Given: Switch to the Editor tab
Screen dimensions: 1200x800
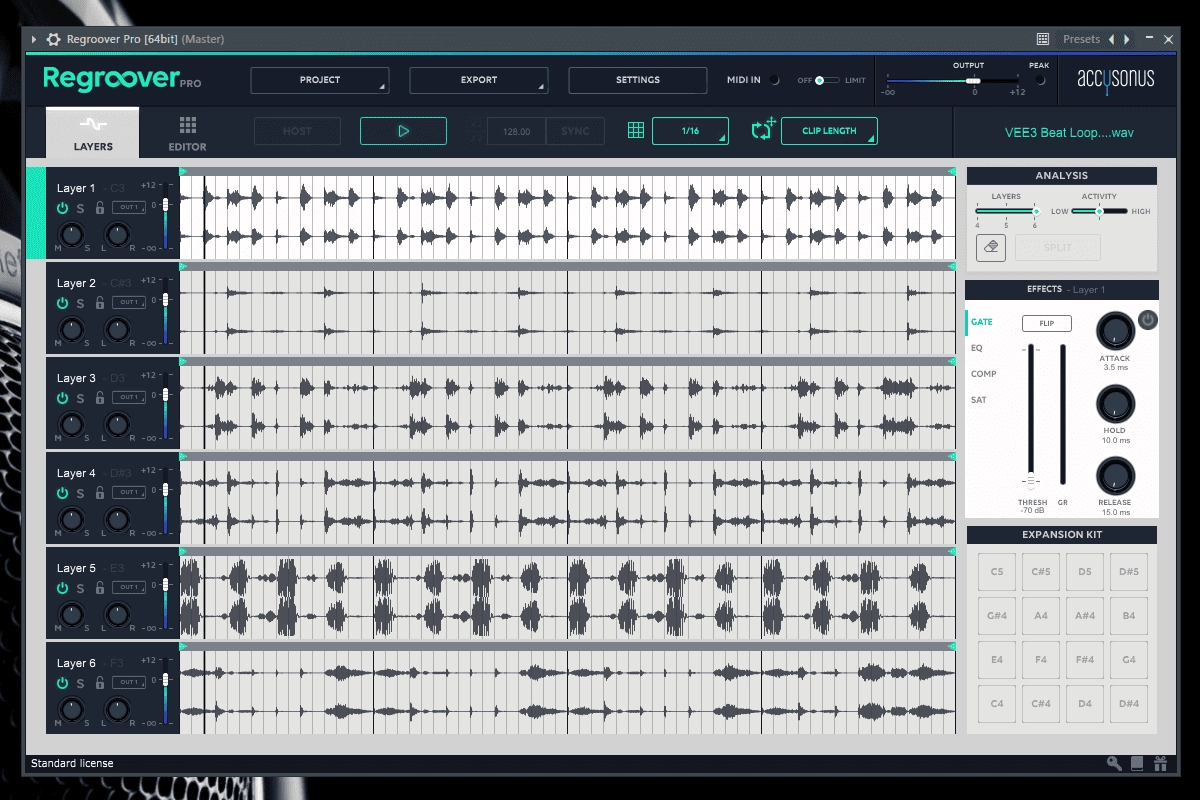Looking at the screenshot, I should coord(187,133).
